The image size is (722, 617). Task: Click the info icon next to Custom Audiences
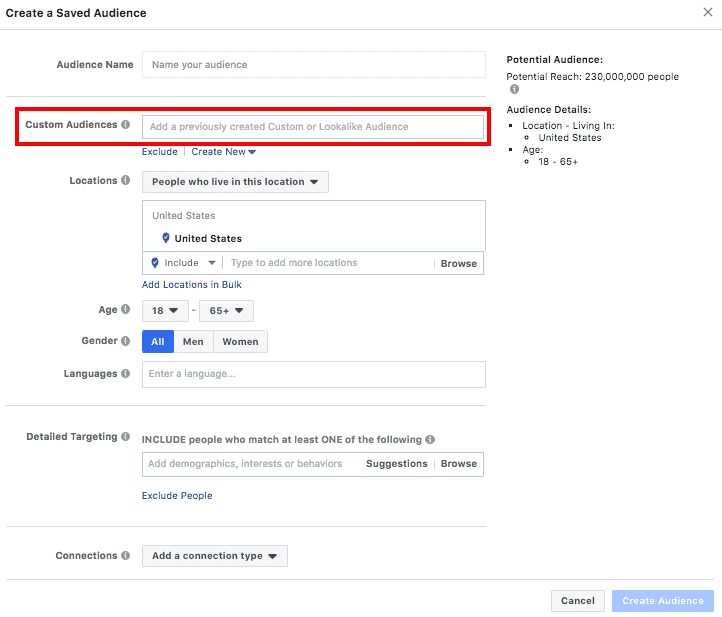point(125,124)
